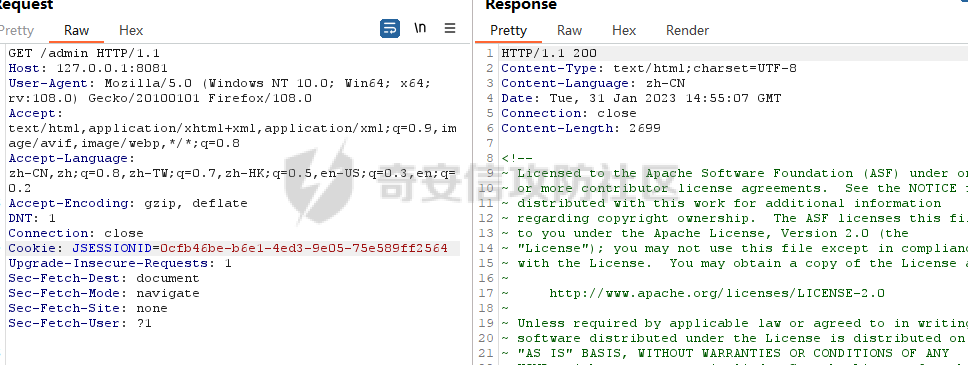Click the 'age/avif,image/webp,*/*;q=0.8' line
Viewport: 968px width, 365px height.
[x=124, y=143]
